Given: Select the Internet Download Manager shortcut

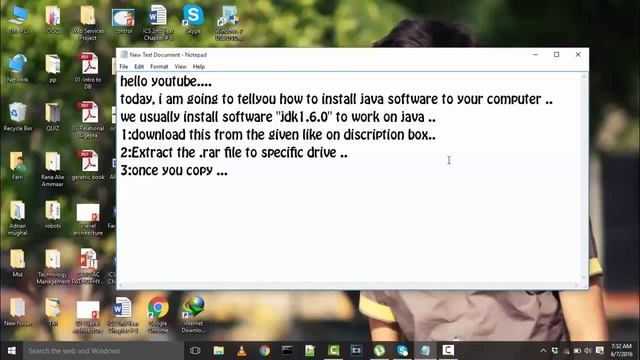Looking at the screenshot, I should click(193, 315).
